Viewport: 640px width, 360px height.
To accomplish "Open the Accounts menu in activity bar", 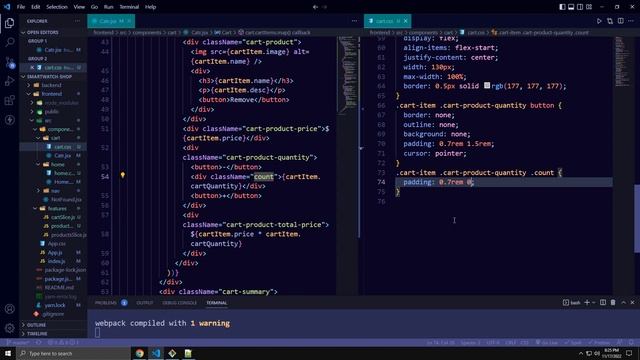I will coord(9,309).
